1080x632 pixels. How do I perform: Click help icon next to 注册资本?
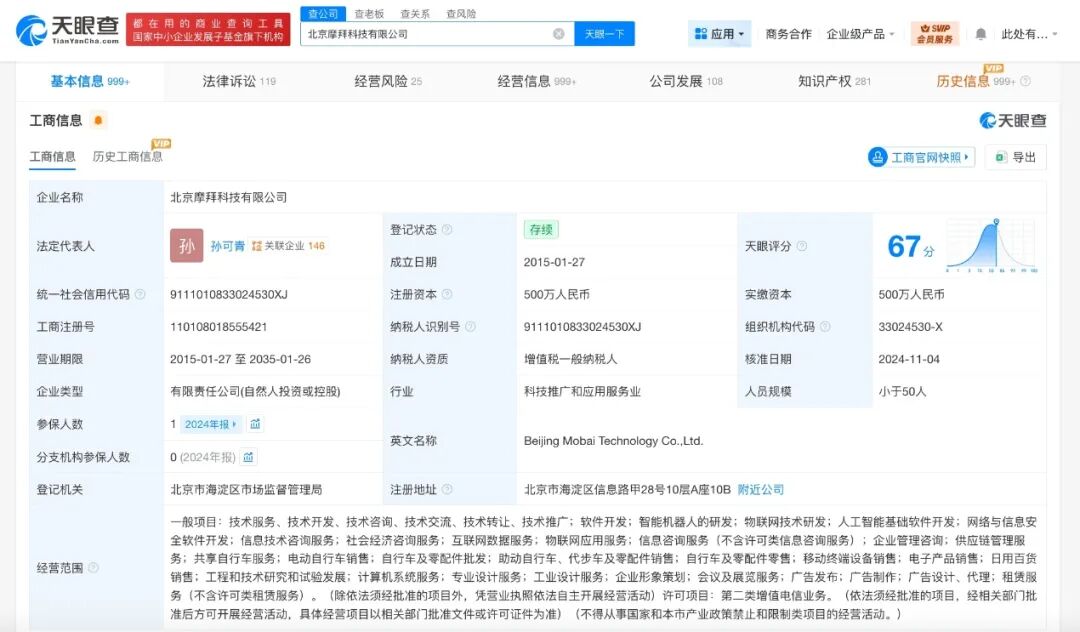click(447, 294)
